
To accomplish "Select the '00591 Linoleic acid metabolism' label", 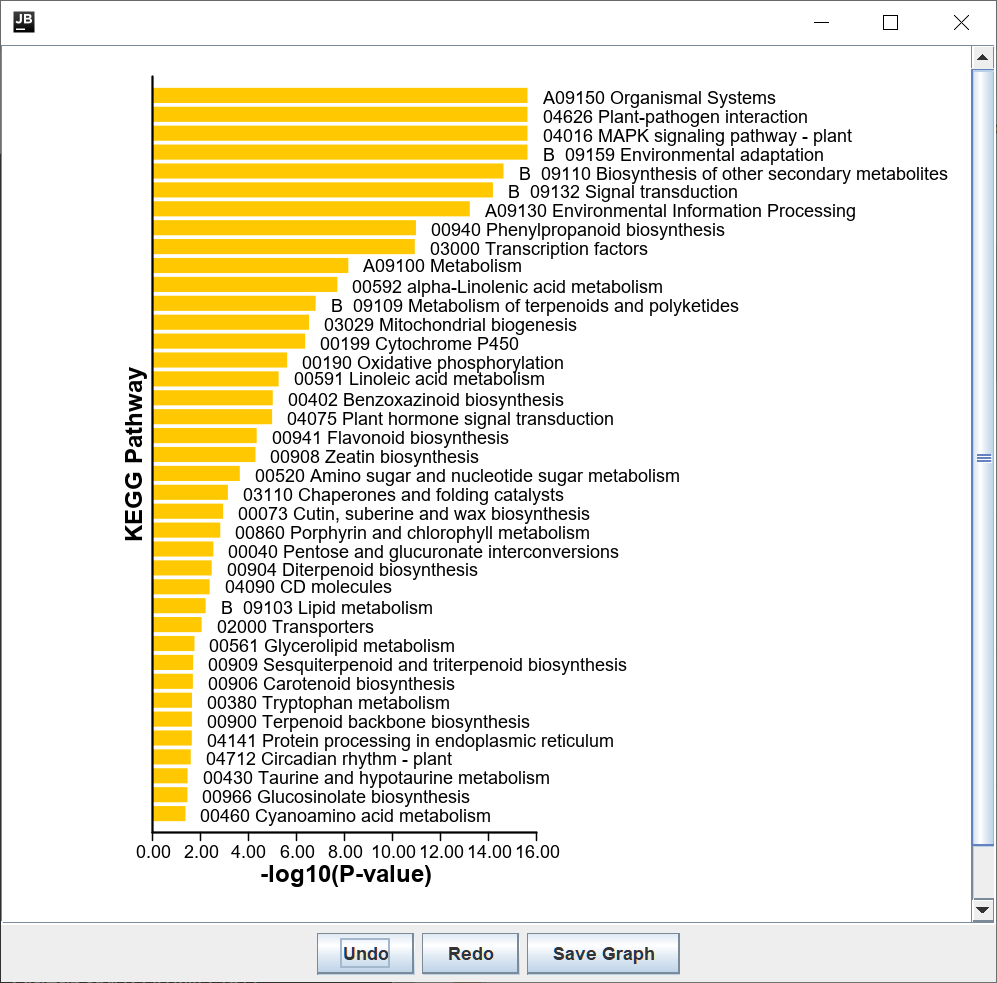I will click(419, 379).
